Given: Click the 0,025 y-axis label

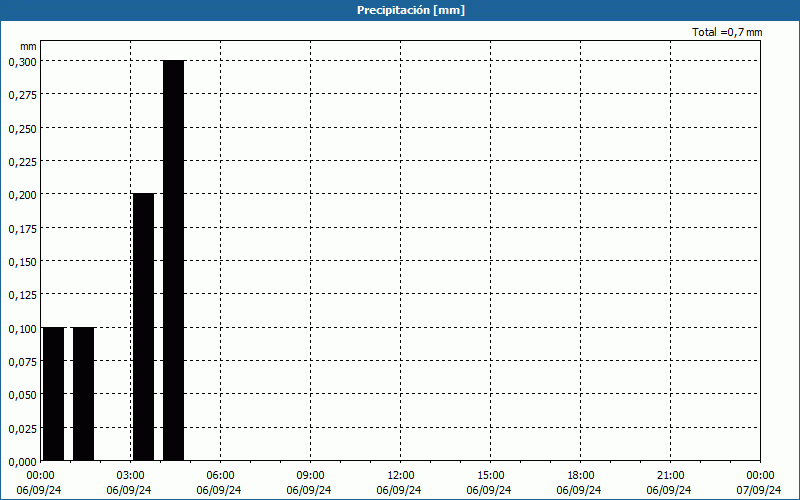Looking at the screenshot, I should pos(22,429).
